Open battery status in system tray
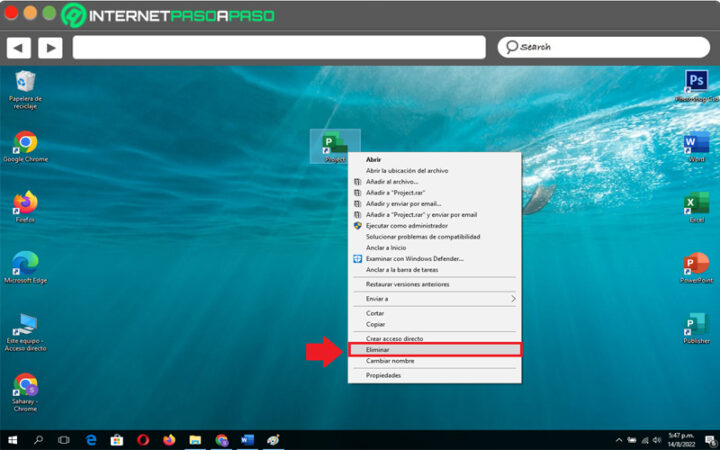This screenshot has width=720, height=450. pyautogui.click(x=632, y=440)
